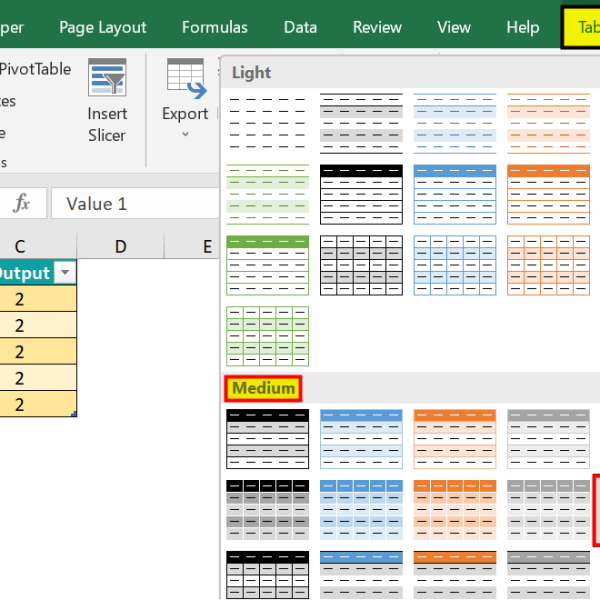600x600 pixels.
Task: Select bottom-row Medium style with gray header
Action: (x=548, y=575)
